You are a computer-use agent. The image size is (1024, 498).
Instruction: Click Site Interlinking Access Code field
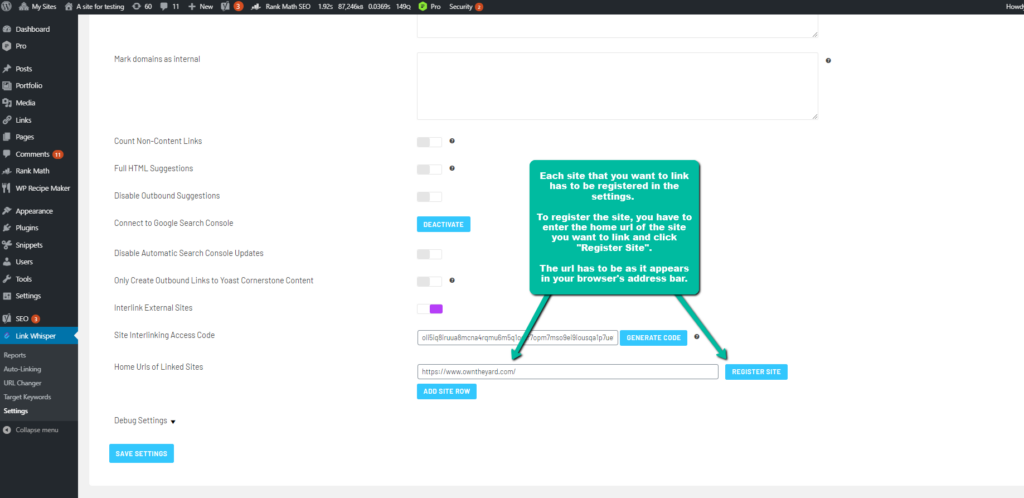517,337
